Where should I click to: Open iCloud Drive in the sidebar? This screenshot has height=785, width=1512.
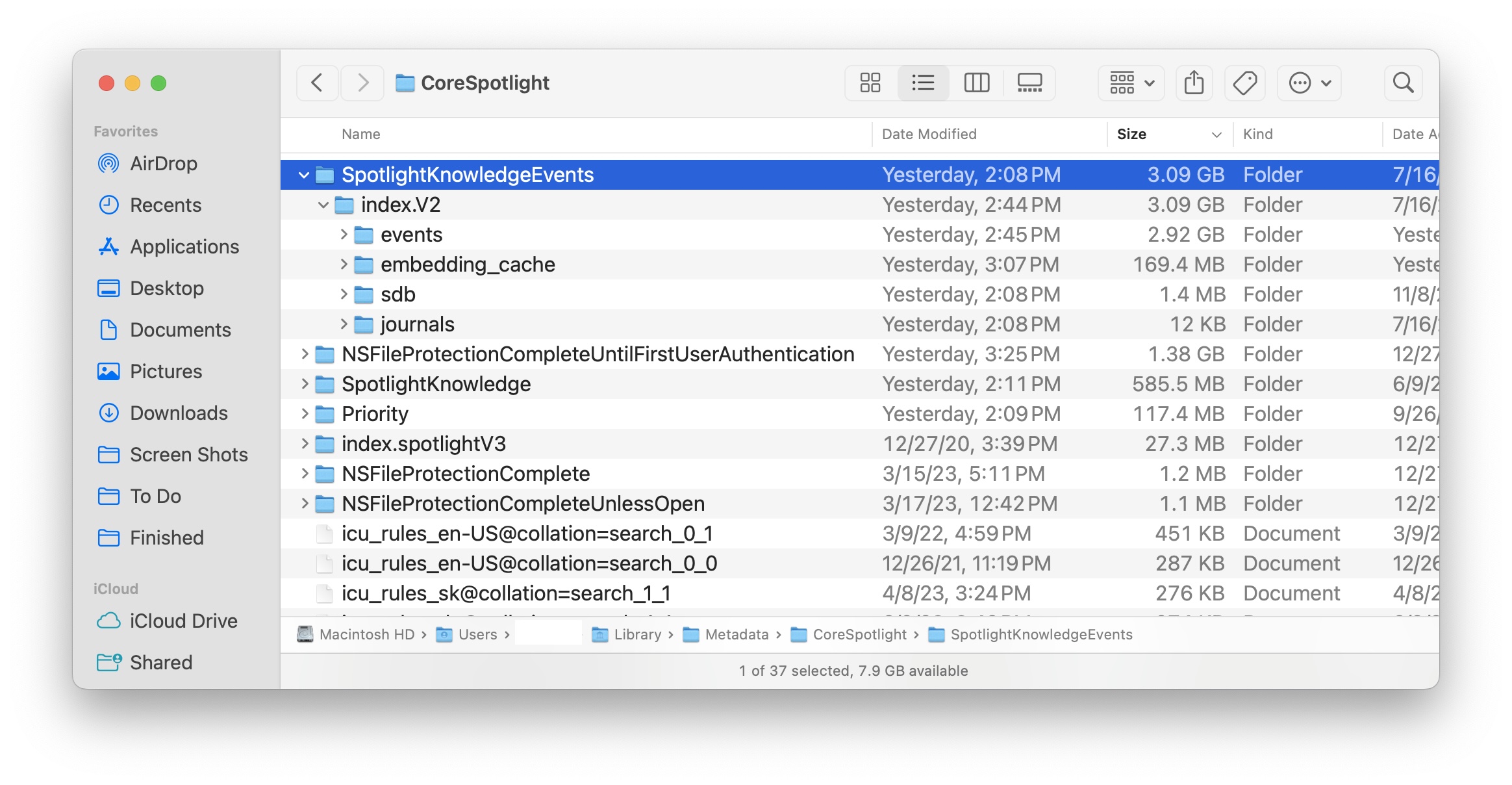coord(184,621)
